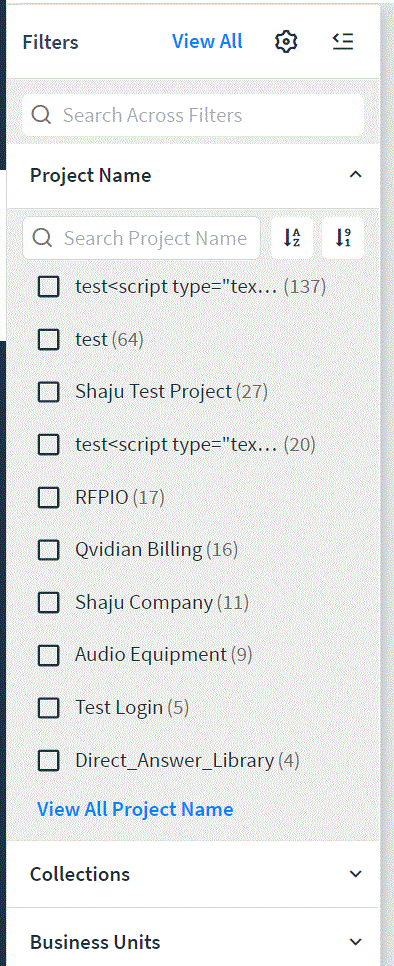Open View All Project Name link
The image size is (394, 966).
click(135, 809)
